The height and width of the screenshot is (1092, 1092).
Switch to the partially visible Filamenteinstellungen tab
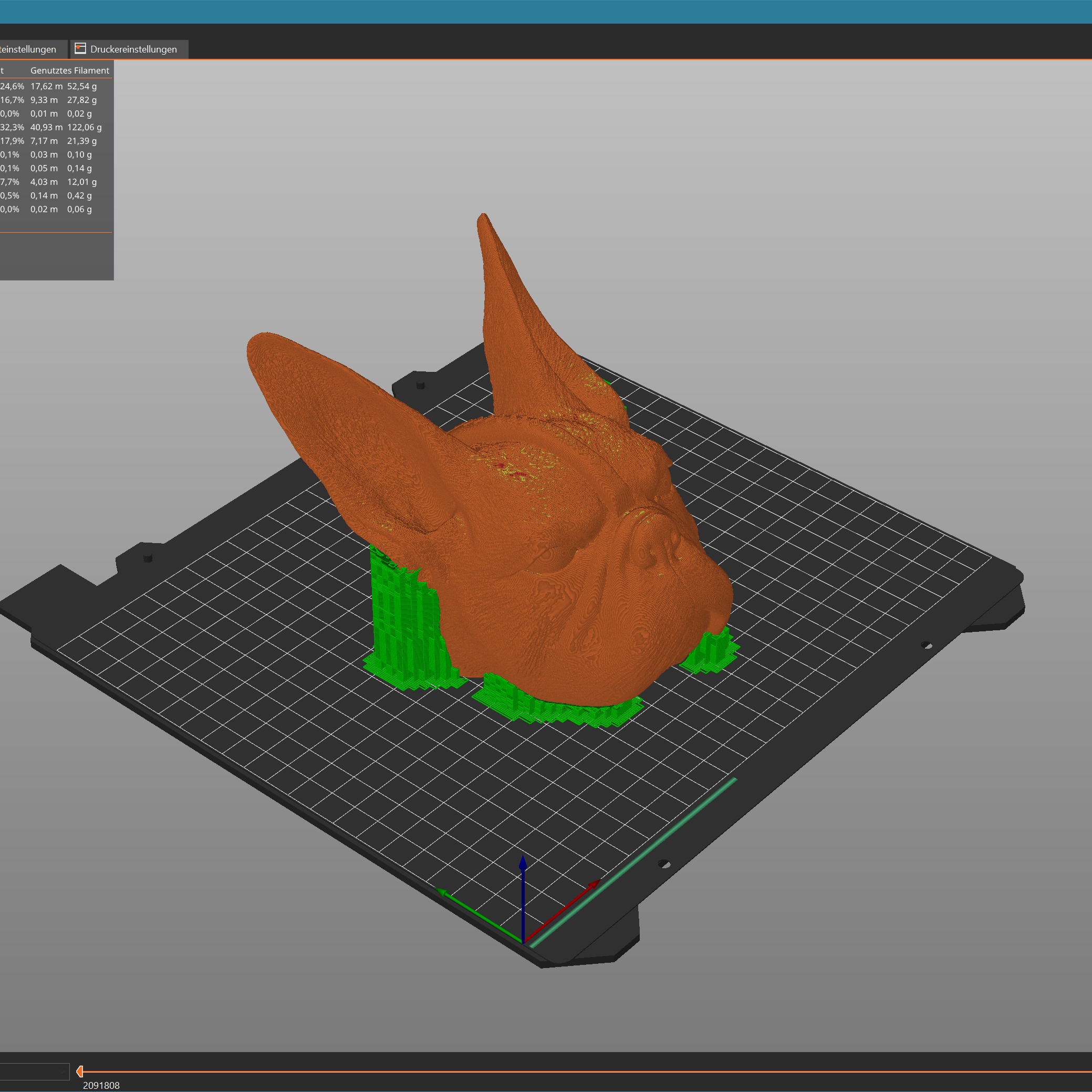pos(28,49)
